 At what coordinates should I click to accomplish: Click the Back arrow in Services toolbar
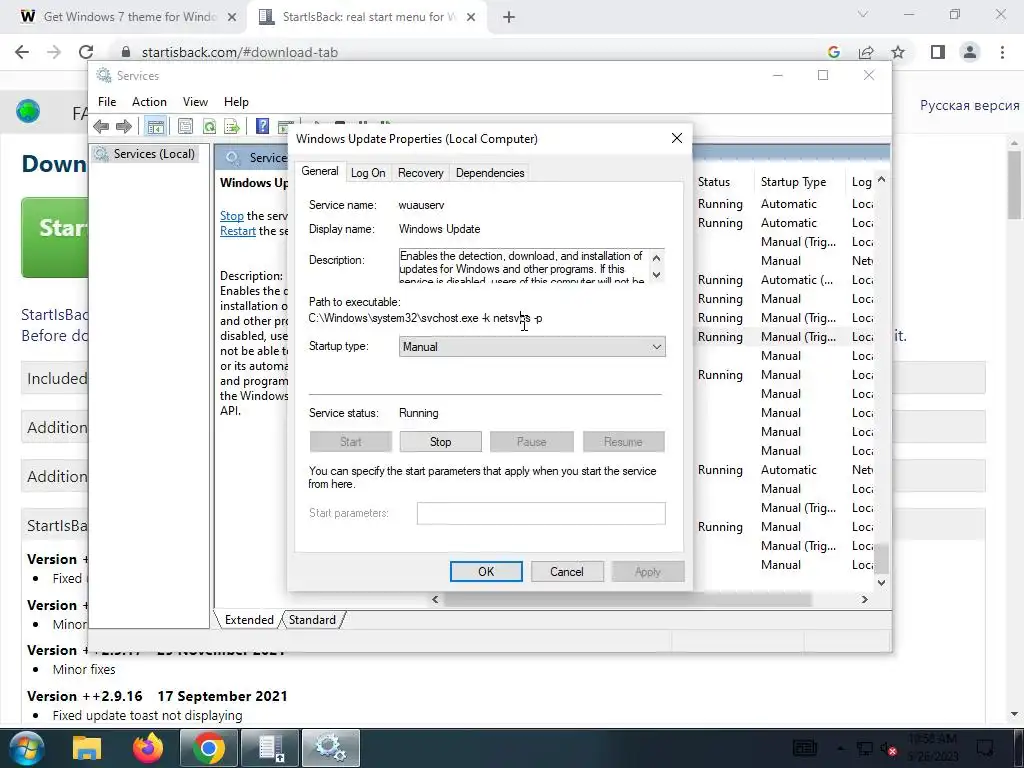pos(101,127)
